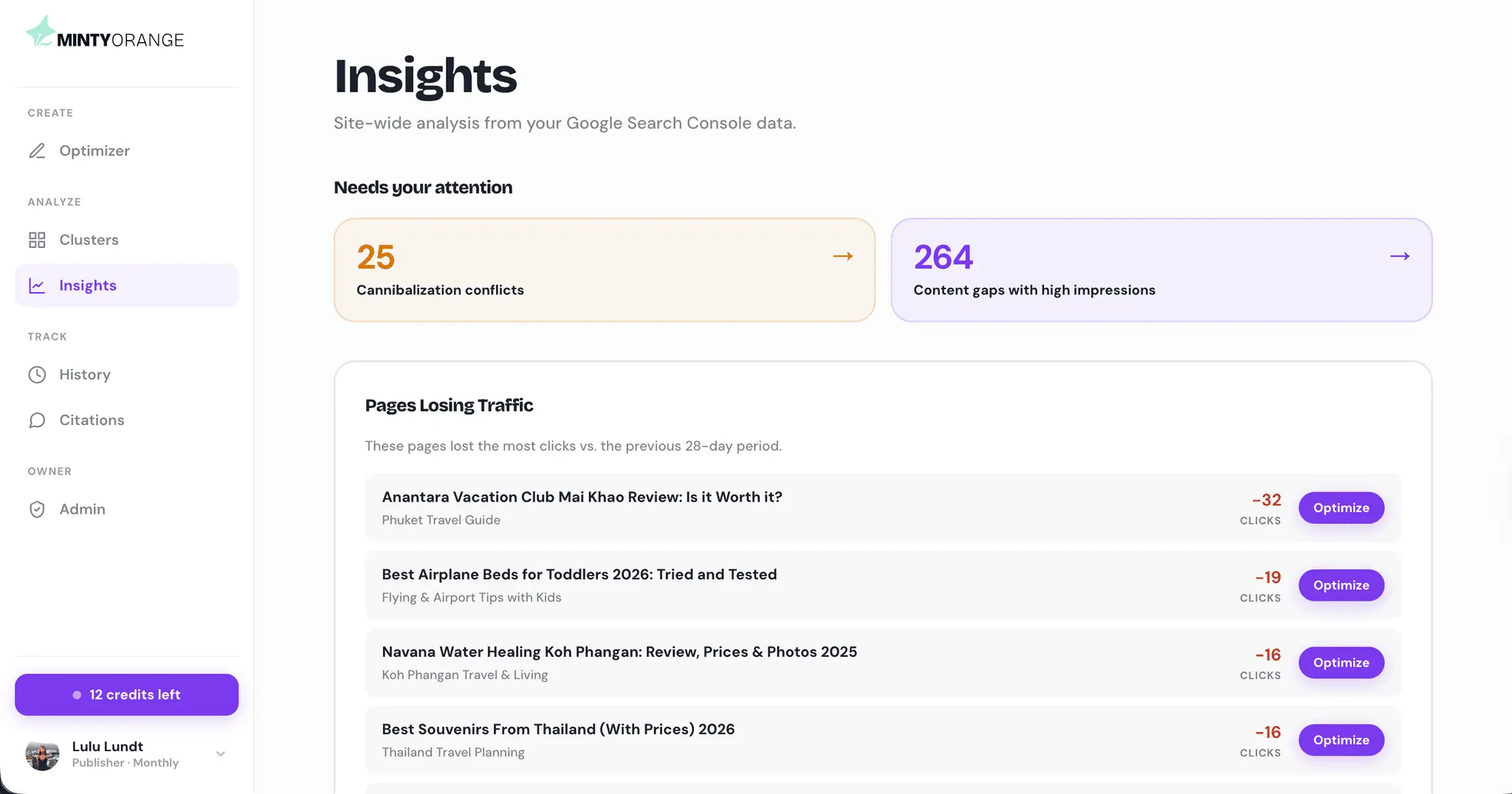
Task: Click the Thailand Travel Planning label
Action: (x=453, y=753)
